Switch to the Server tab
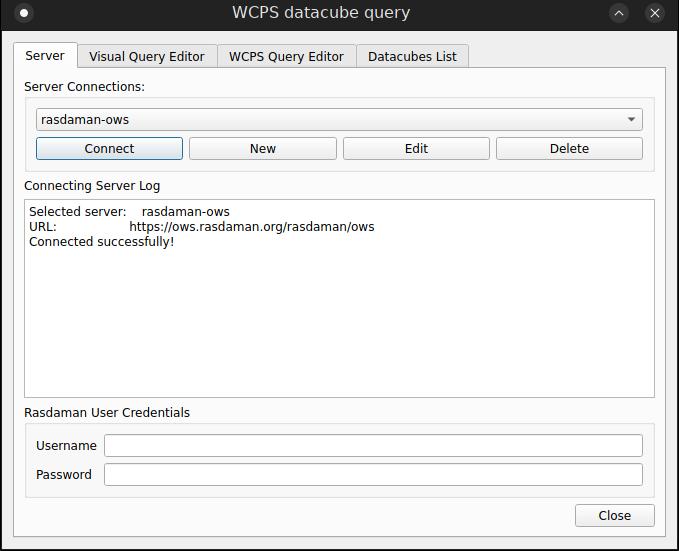 coord(45,56)
